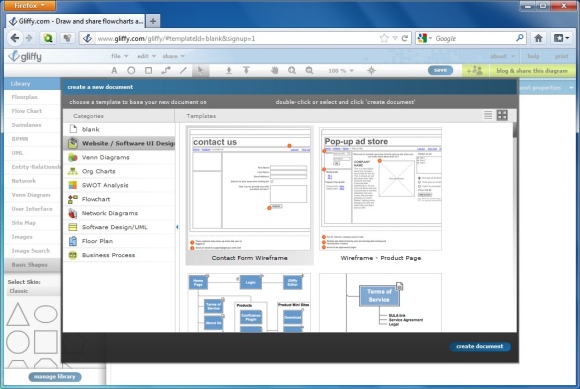Pick the triangle shape in library
The width and height of the screenshot is (580, 389).
point(17,314)
